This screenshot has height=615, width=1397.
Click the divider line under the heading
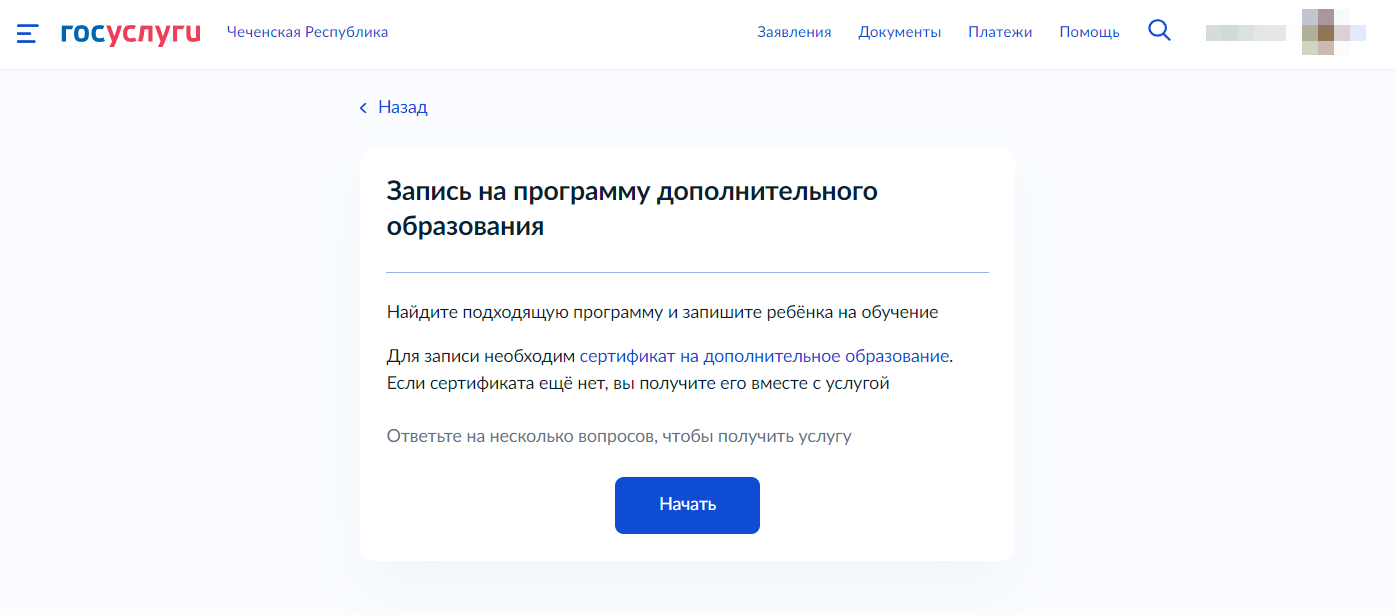tap(687, 272)
